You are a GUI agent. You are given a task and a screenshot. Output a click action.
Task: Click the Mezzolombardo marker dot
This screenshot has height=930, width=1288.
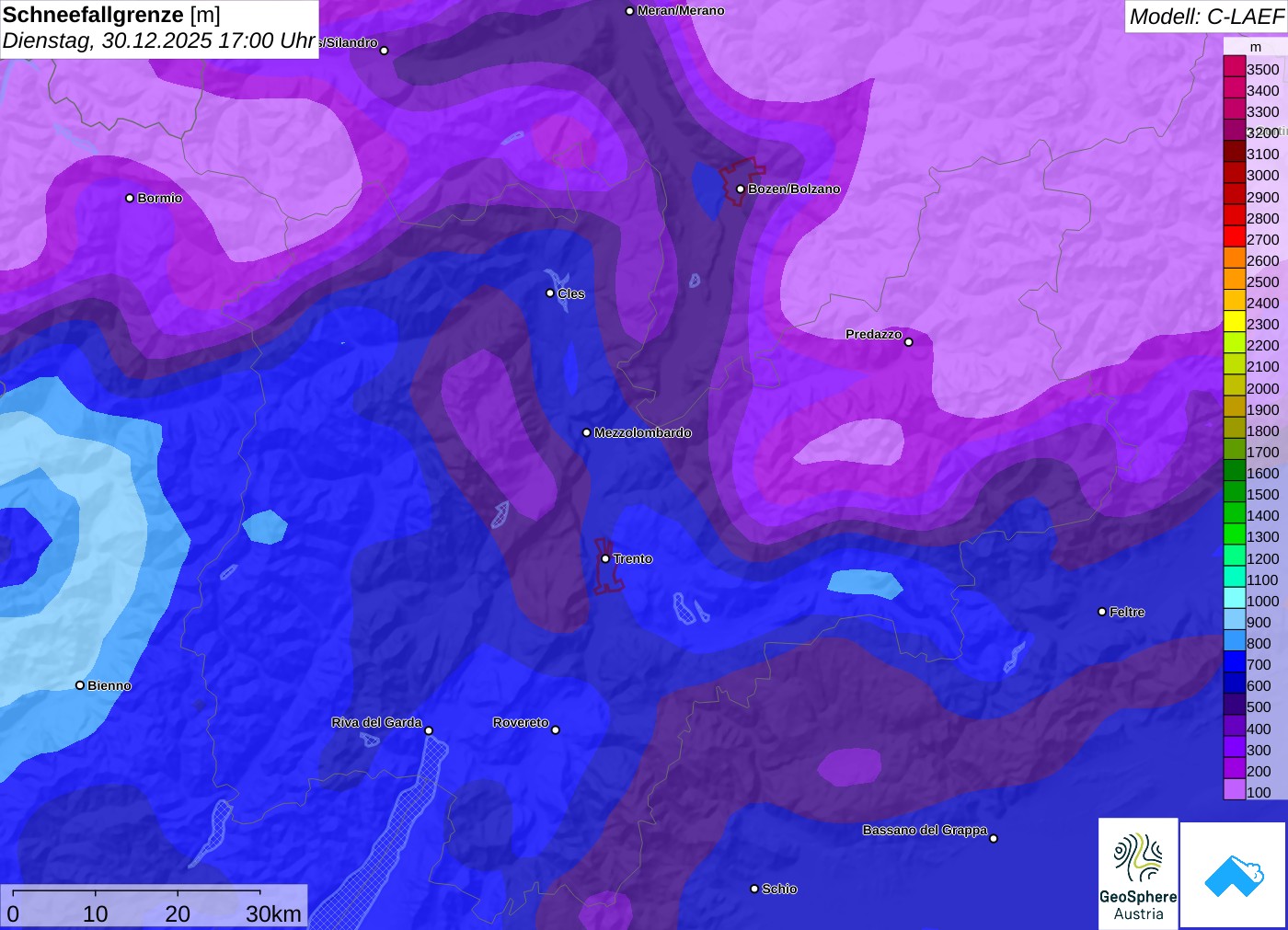pyautogui.click(x=587, y=432)
